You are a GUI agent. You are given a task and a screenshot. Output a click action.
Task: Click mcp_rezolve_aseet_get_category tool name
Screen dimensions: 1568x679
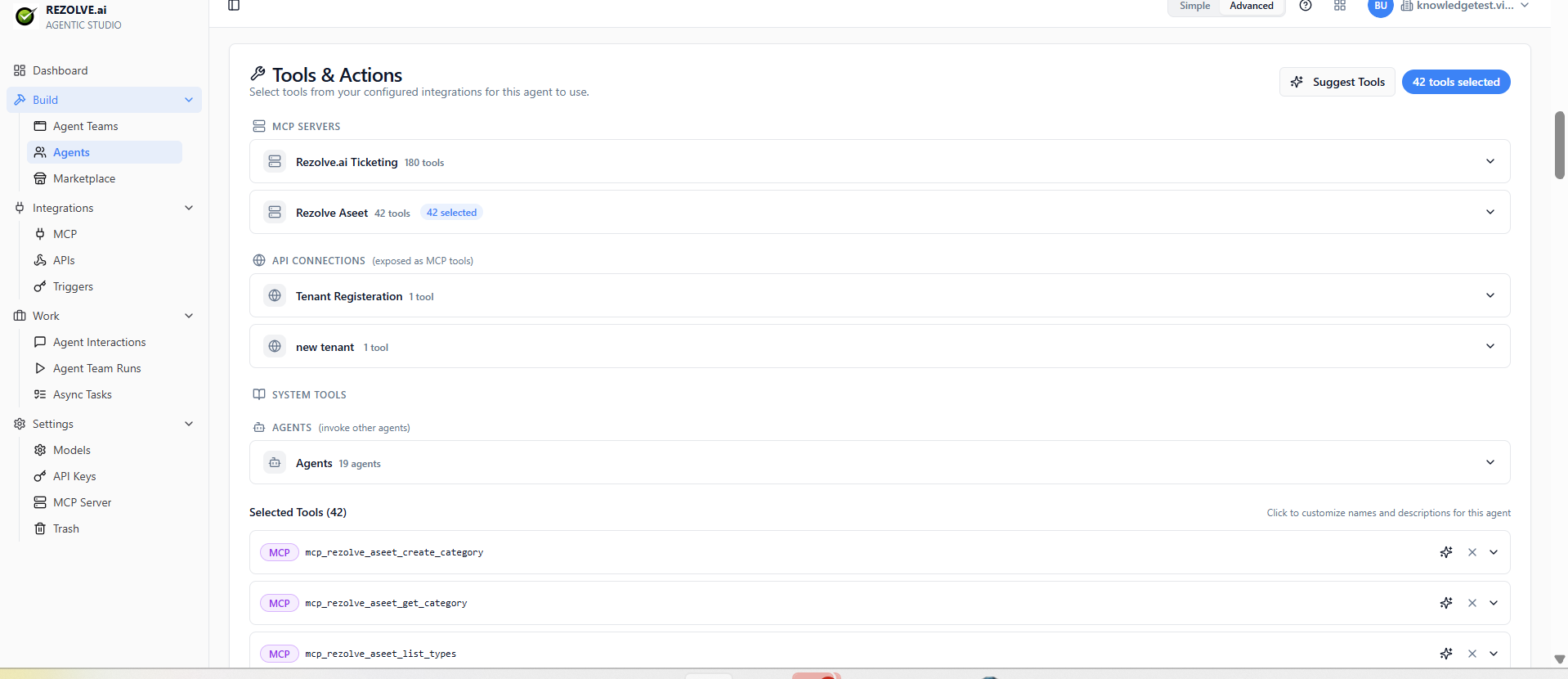coord(386,604)
